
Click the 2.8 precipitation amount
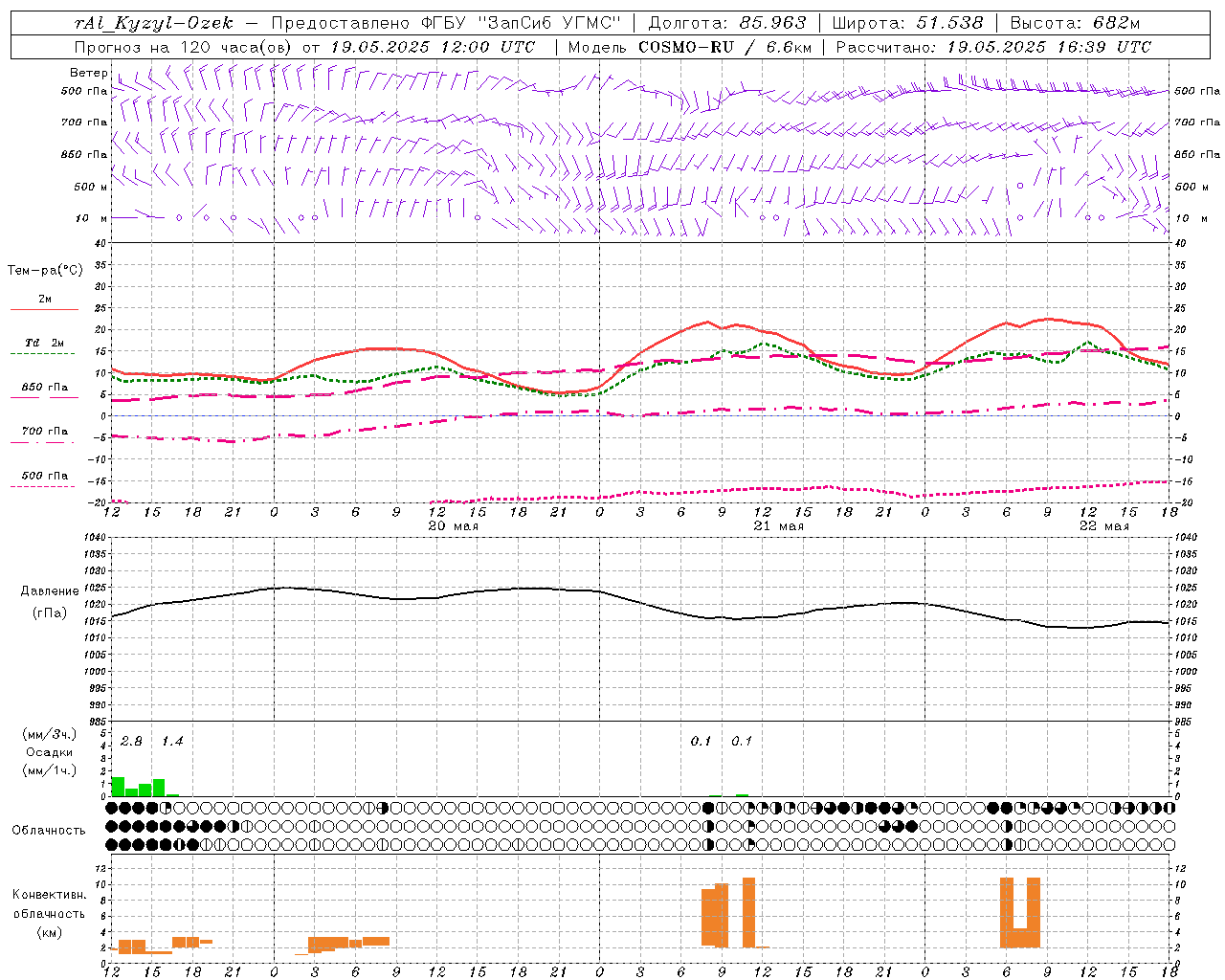coord(131,742)
